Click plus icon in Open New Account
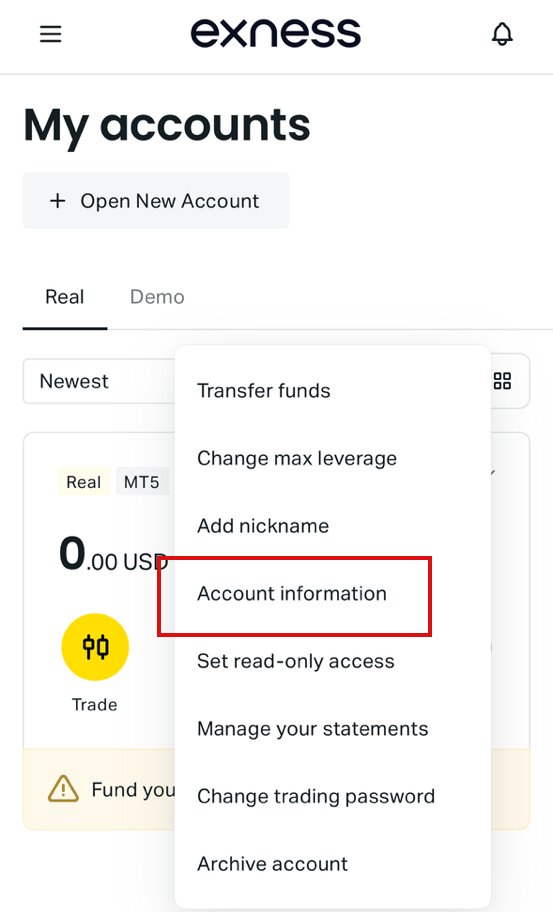The height and width of the screenshot is (912, 553). (x=58, y=201)
